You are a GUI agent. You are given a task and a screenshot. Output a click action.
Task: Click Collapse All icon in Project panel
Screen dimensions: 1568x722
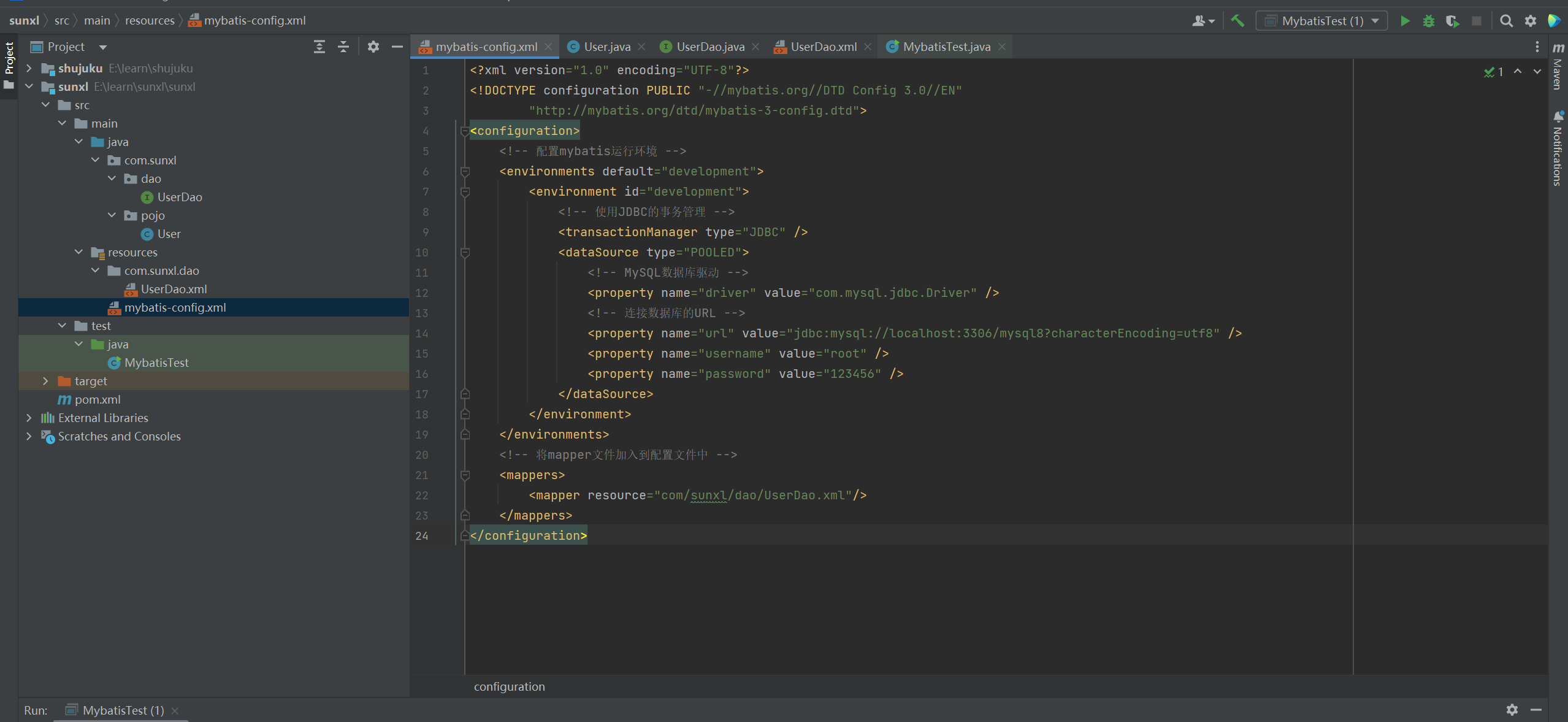tap(343, 47)
